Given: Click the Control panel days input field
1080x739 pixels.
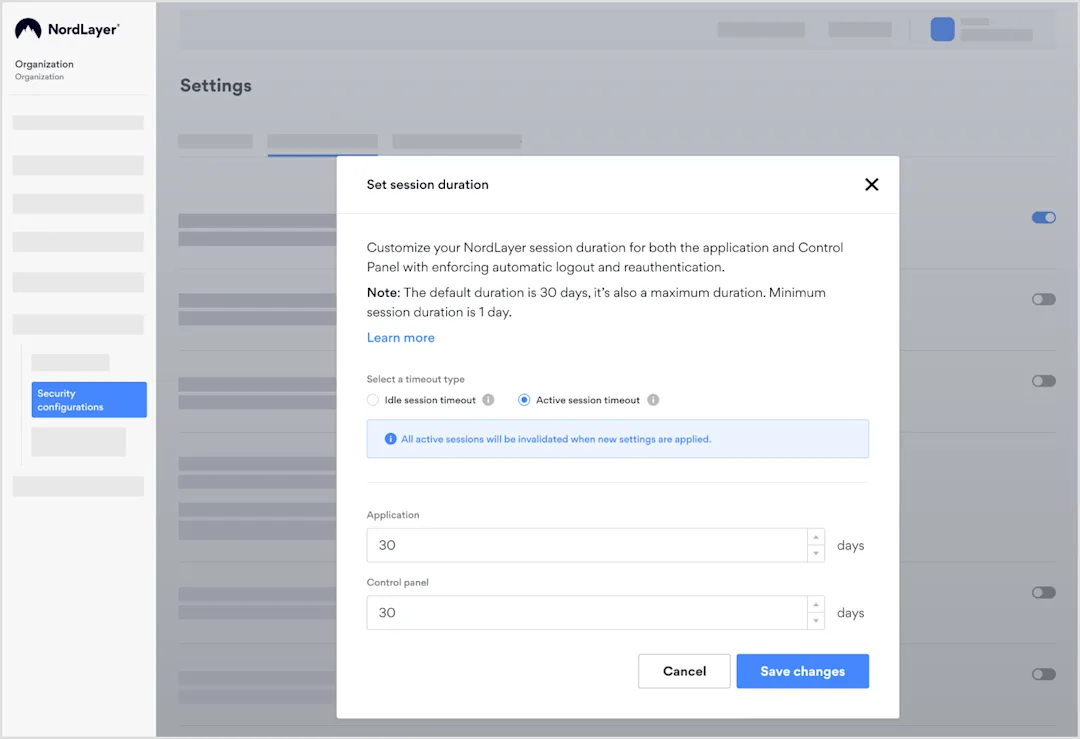Looking at the screenshot, I should coord(586,613).
